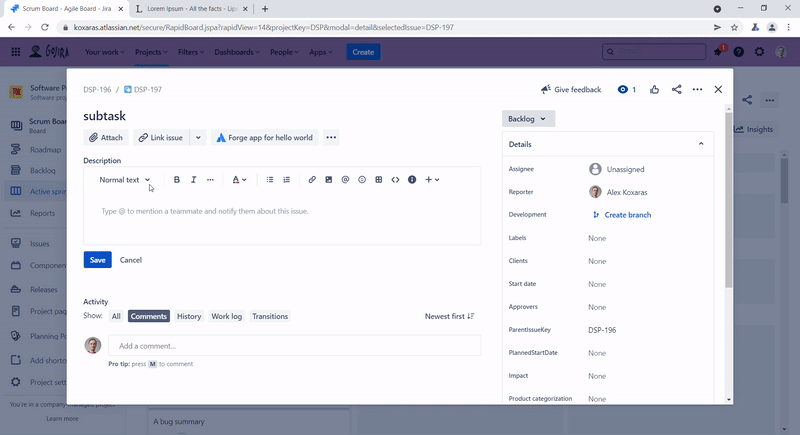Image resolution: width=800 pixels, height=435 pixels.
Task: Switch to the Lorem Ipsum browser tab
Action: click(192, 9)
